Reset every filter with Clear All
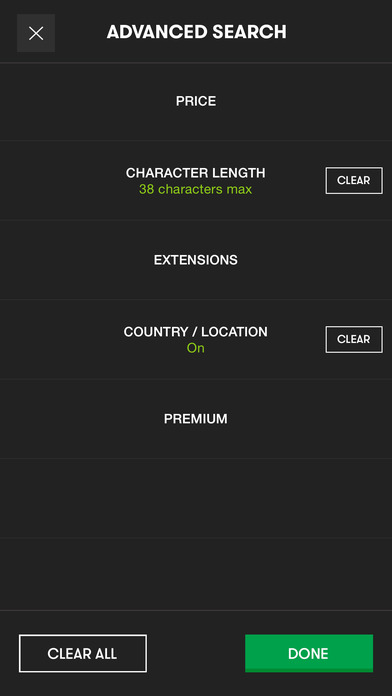The width and height of the screenshot is (392, 696). tap(83, 653)
